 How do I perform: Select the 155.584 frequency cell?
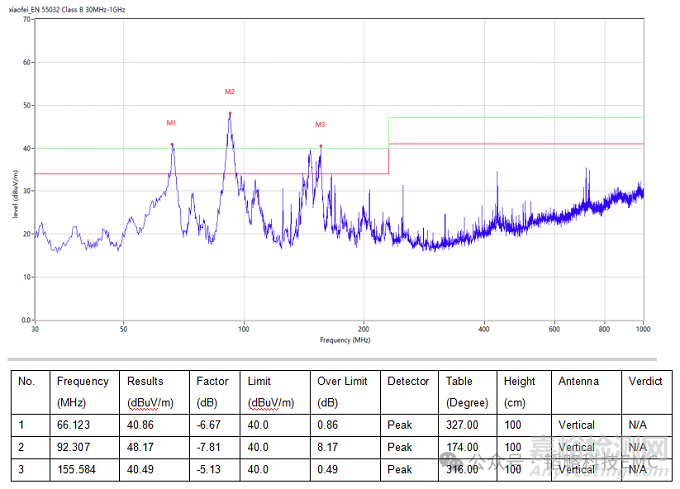tap(78, 469)
